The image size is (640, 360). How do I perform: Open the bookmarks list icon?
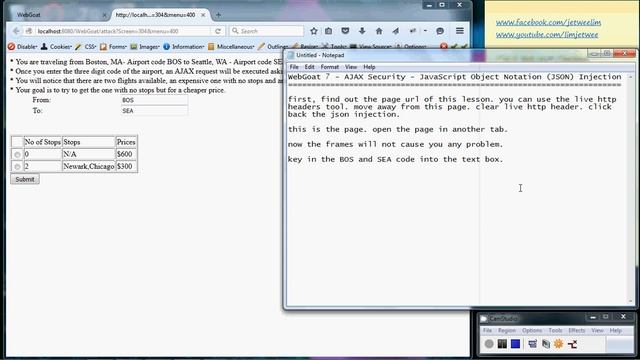pos(329,31)
